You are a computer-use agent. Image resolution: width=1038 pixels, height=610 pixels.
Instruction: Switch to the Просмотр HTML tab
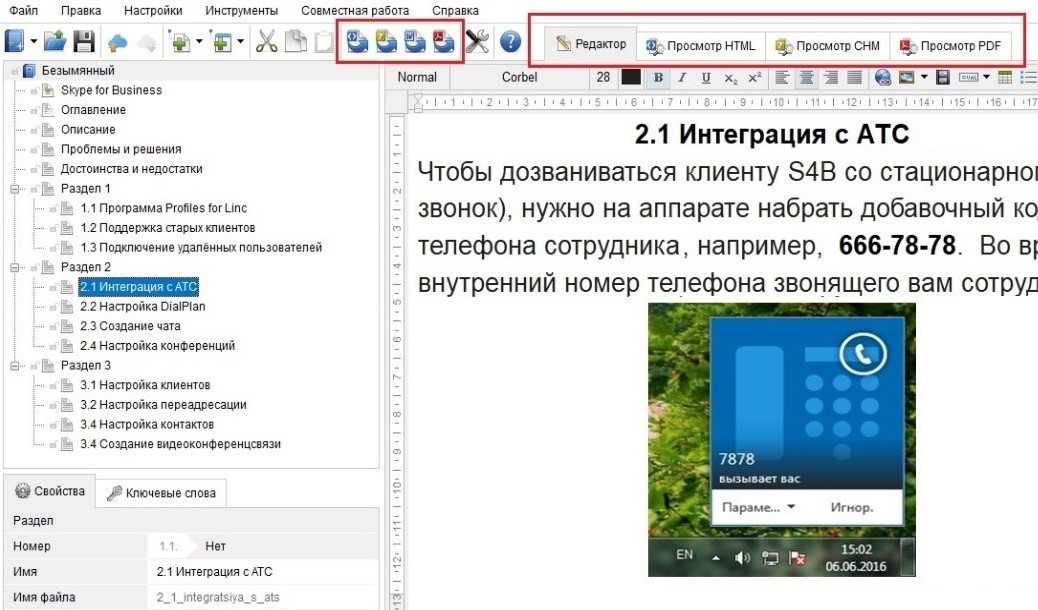pos(701,45)
